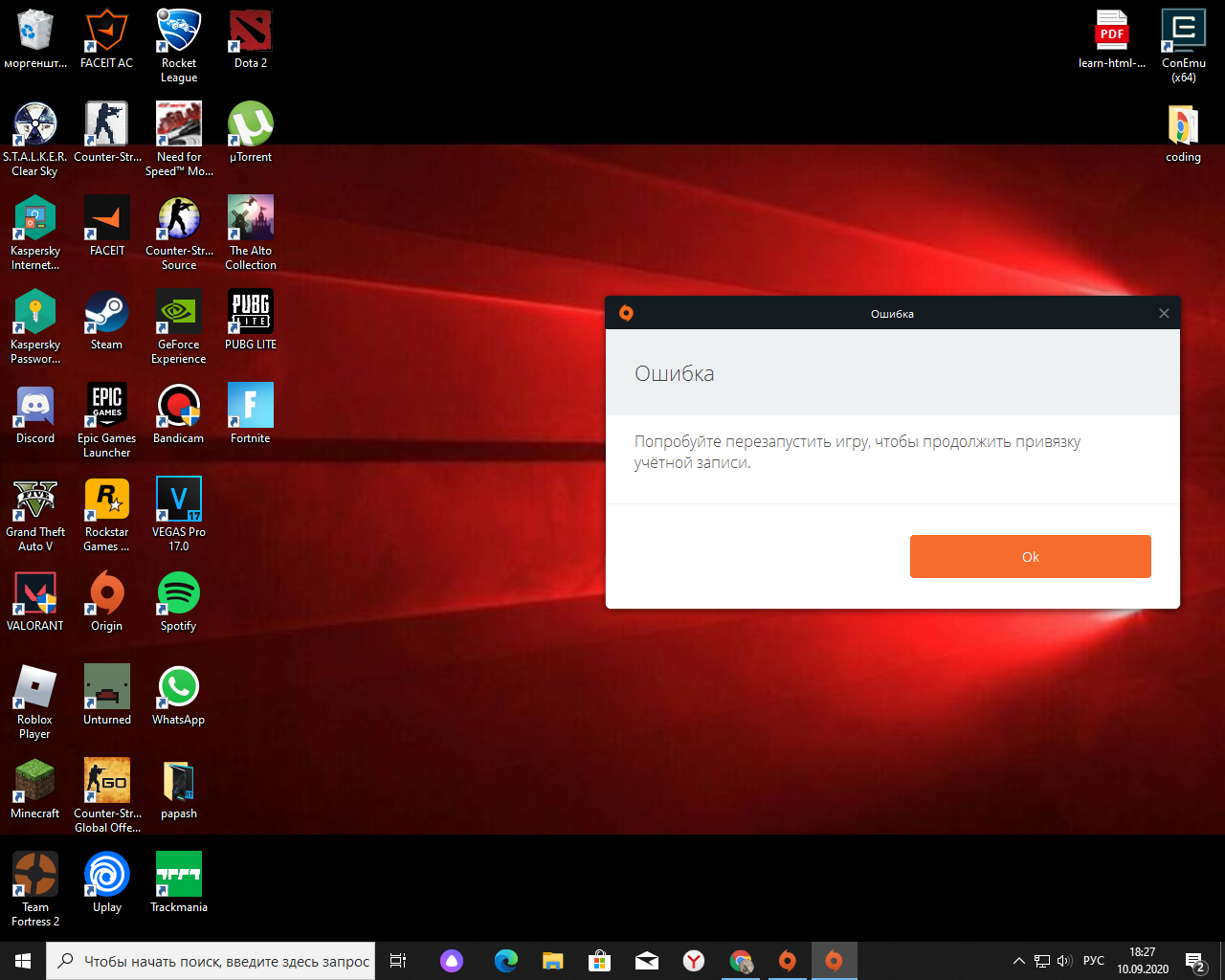Open the Windows Start menu
Image resolution: width=1225 pixels, height=980 pixels.
pyautogui.click(x=23, y=961)
